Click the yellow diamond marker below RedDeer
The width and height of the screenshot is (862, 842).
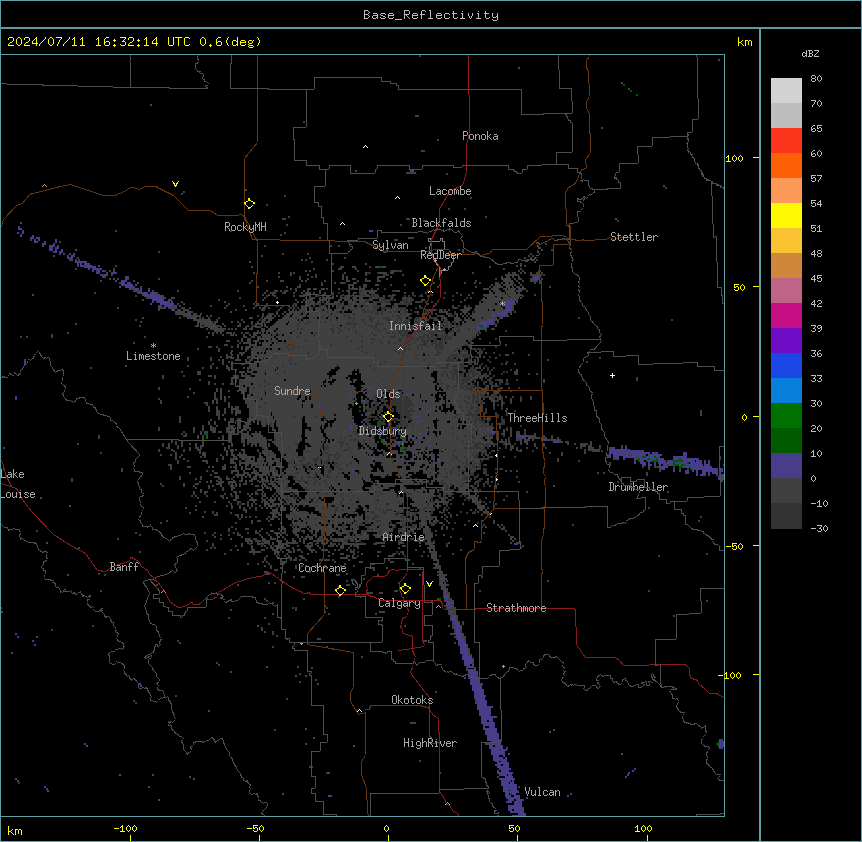coord(425,281)
